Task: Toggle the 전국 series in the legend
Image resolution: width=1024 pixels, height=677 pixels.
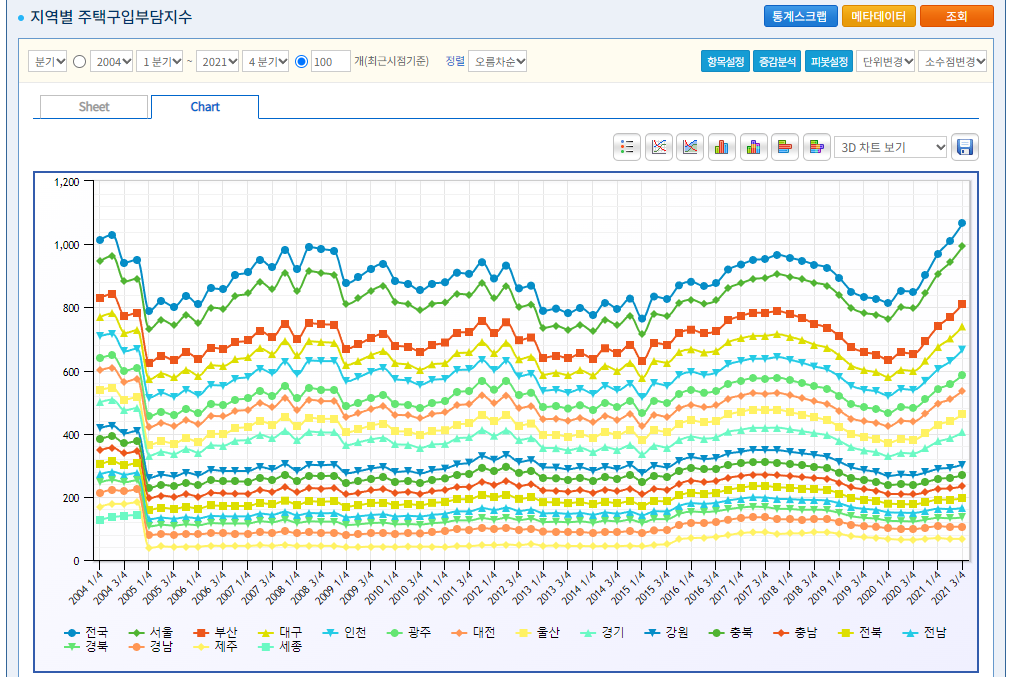Action: pos(86,633)
